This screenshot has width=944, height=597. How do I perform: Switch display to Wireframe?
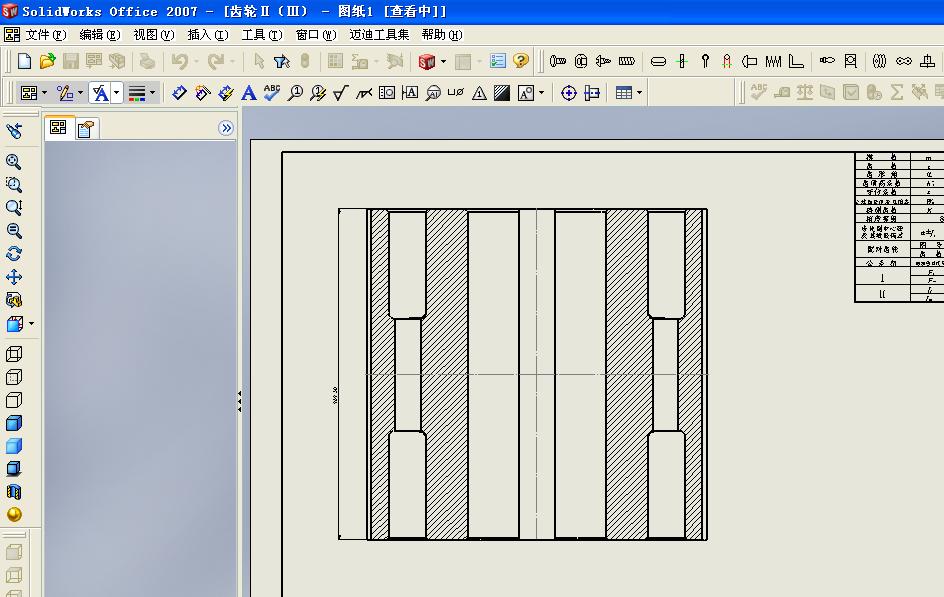(x=14, y=354)
